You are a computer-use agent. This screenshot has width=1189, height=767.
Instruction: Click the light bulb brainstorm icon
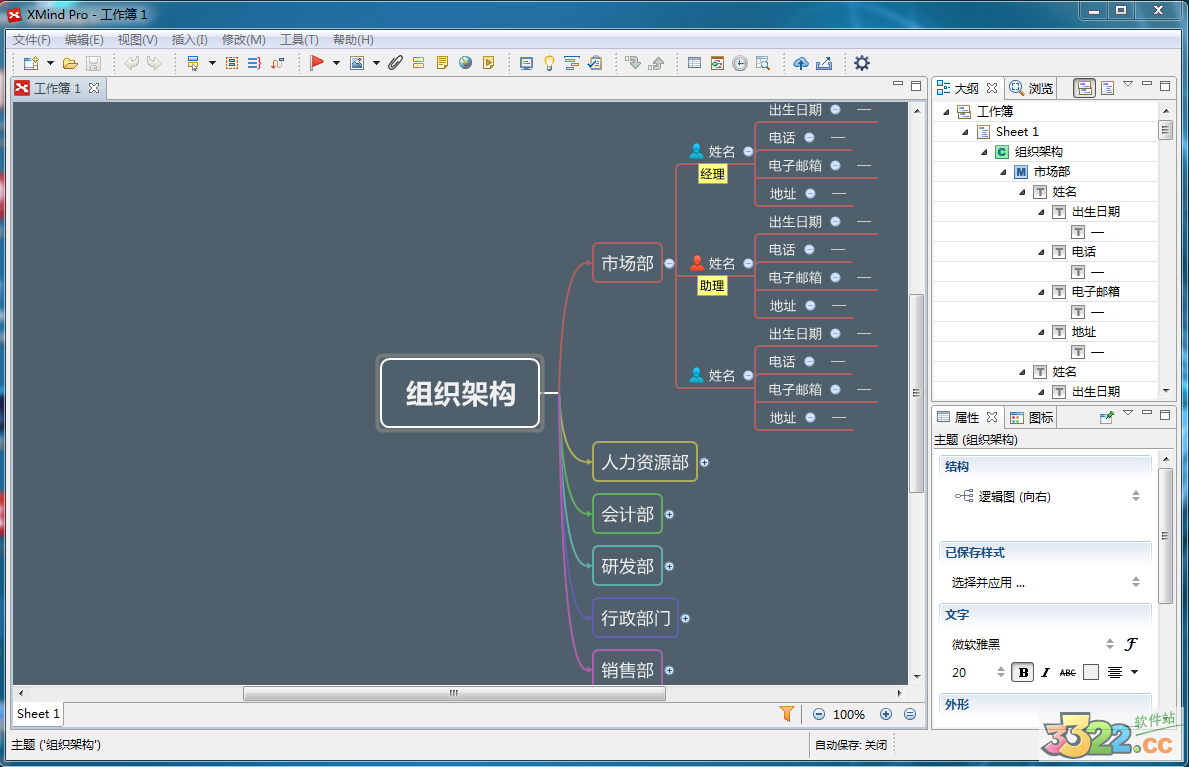click(549, 63)
